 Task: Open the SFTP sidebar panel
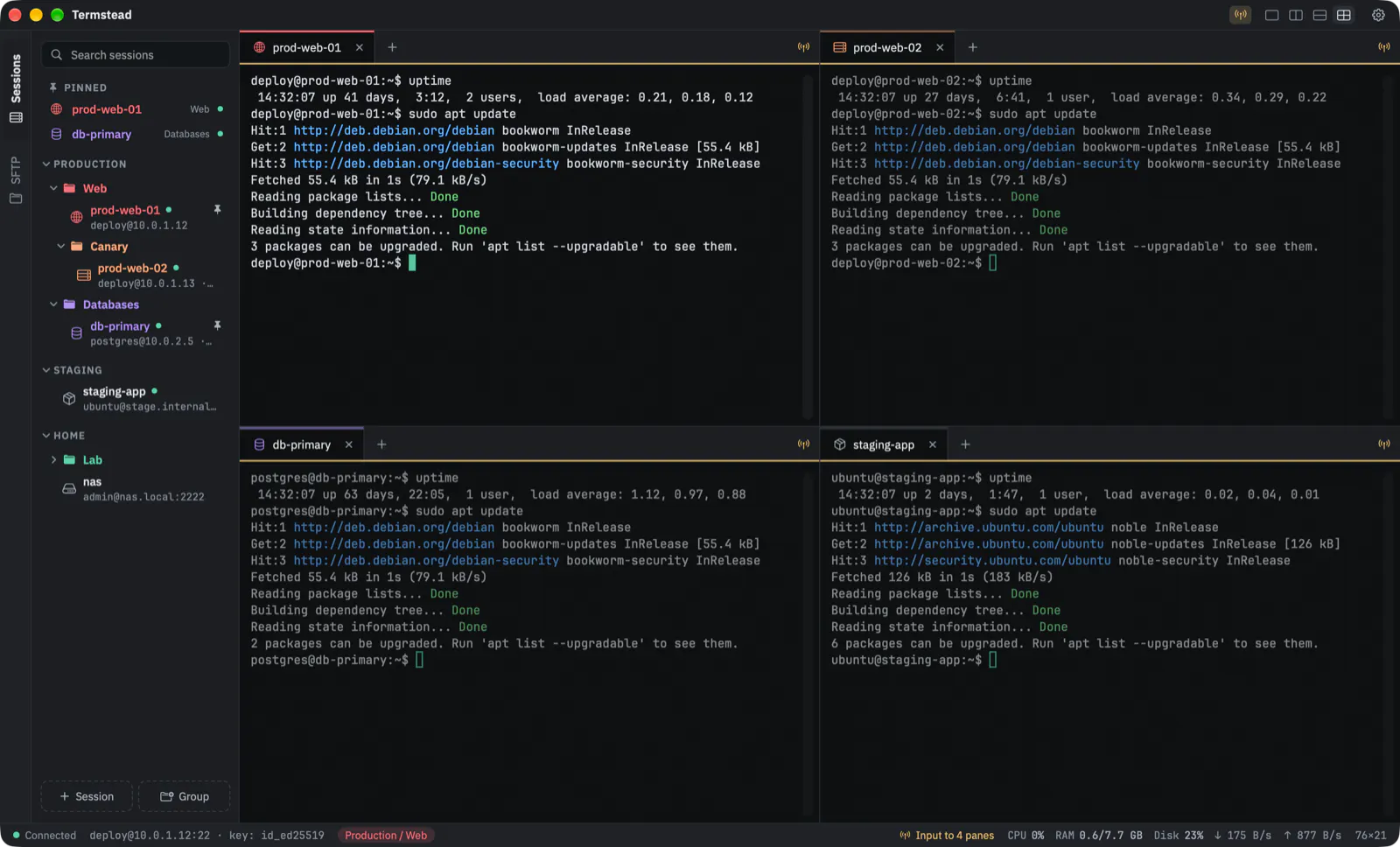(16, 179)
